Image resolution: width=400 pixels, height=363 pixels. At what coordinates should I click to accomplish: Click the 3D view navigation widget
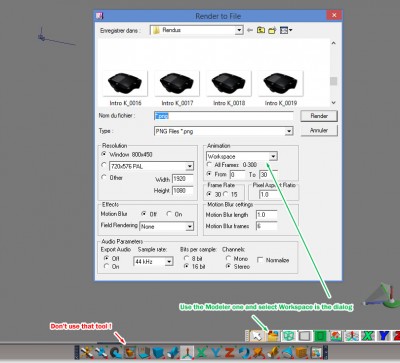point(381,295)
